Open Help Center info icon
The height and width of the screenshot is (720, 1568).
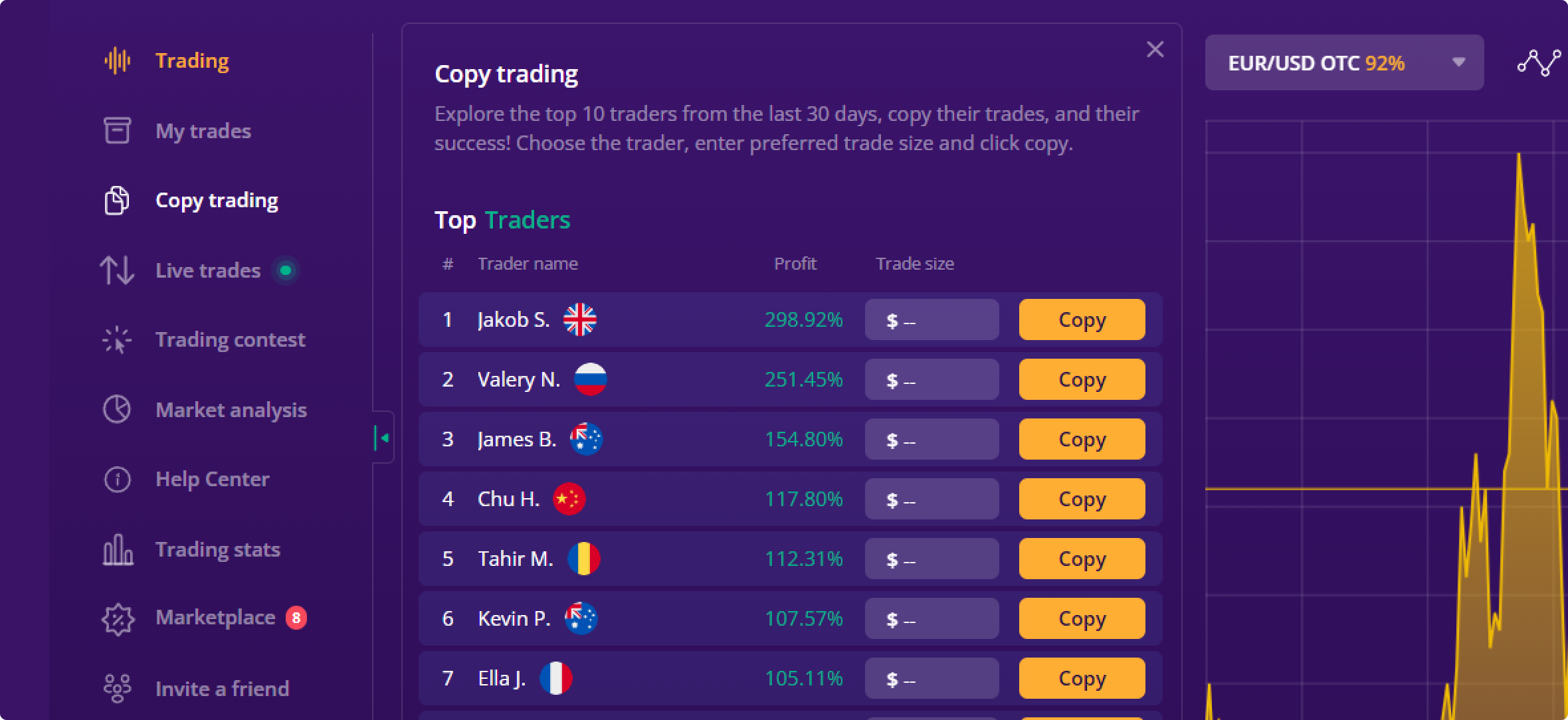pyautogui.click(x=117, y=479)
